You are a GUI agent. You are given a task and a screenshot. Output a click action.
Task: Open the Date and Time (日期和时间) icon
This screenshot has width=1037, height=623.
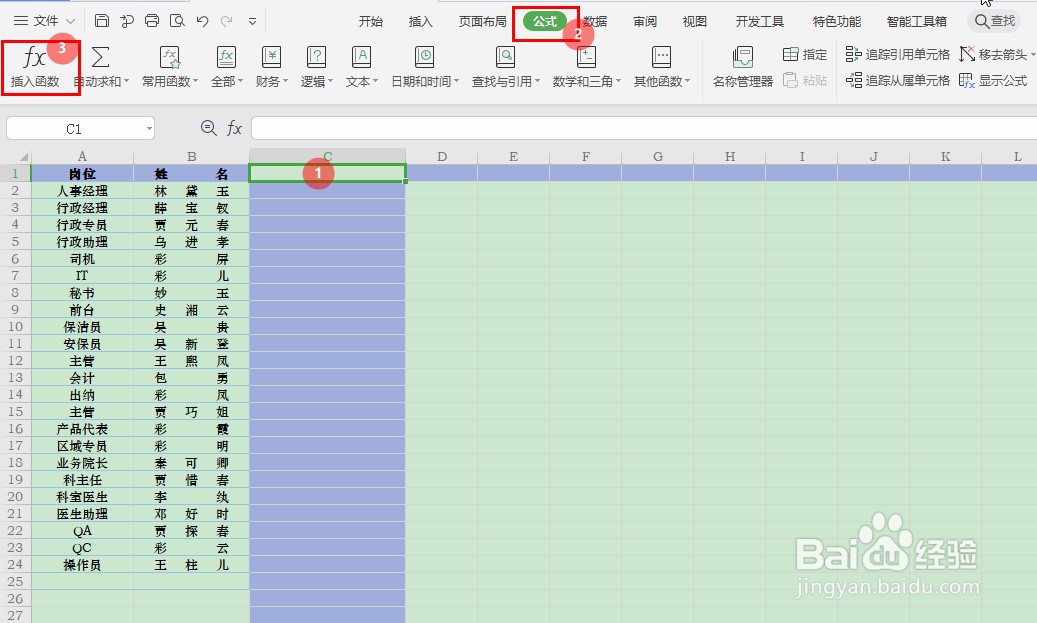424,58
